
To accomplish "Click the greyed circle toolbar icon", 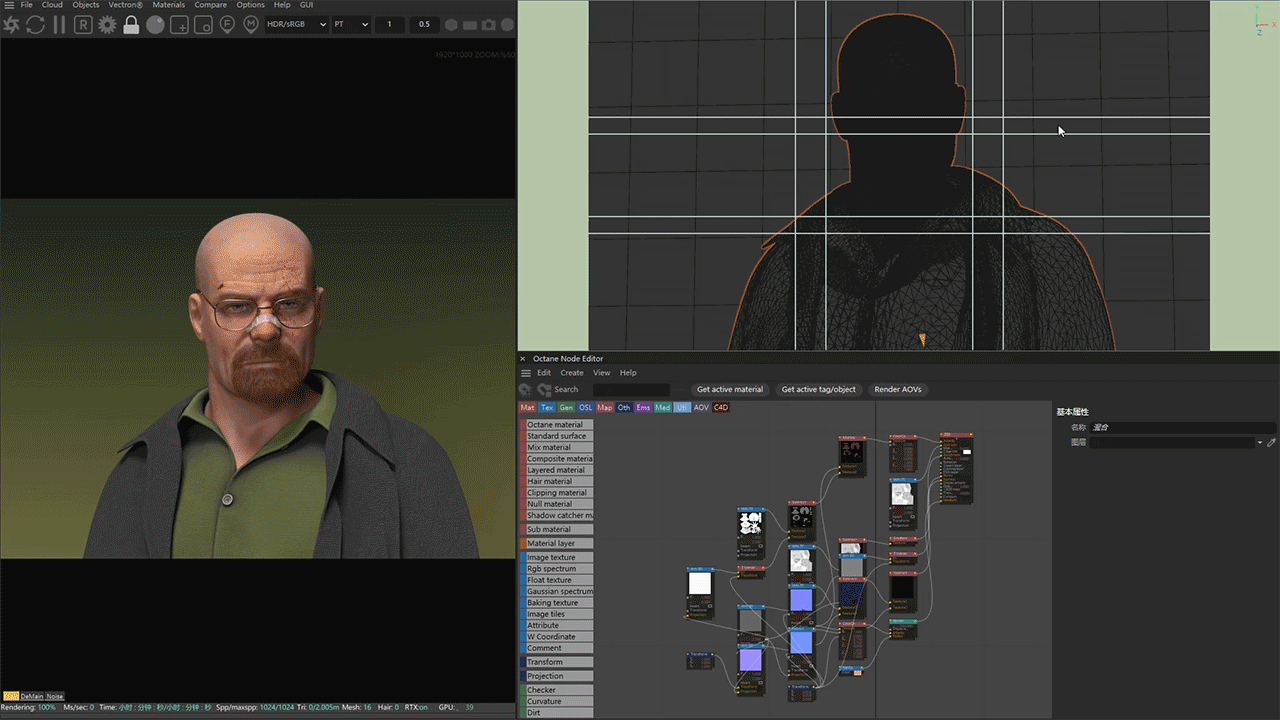I will 506,24.
